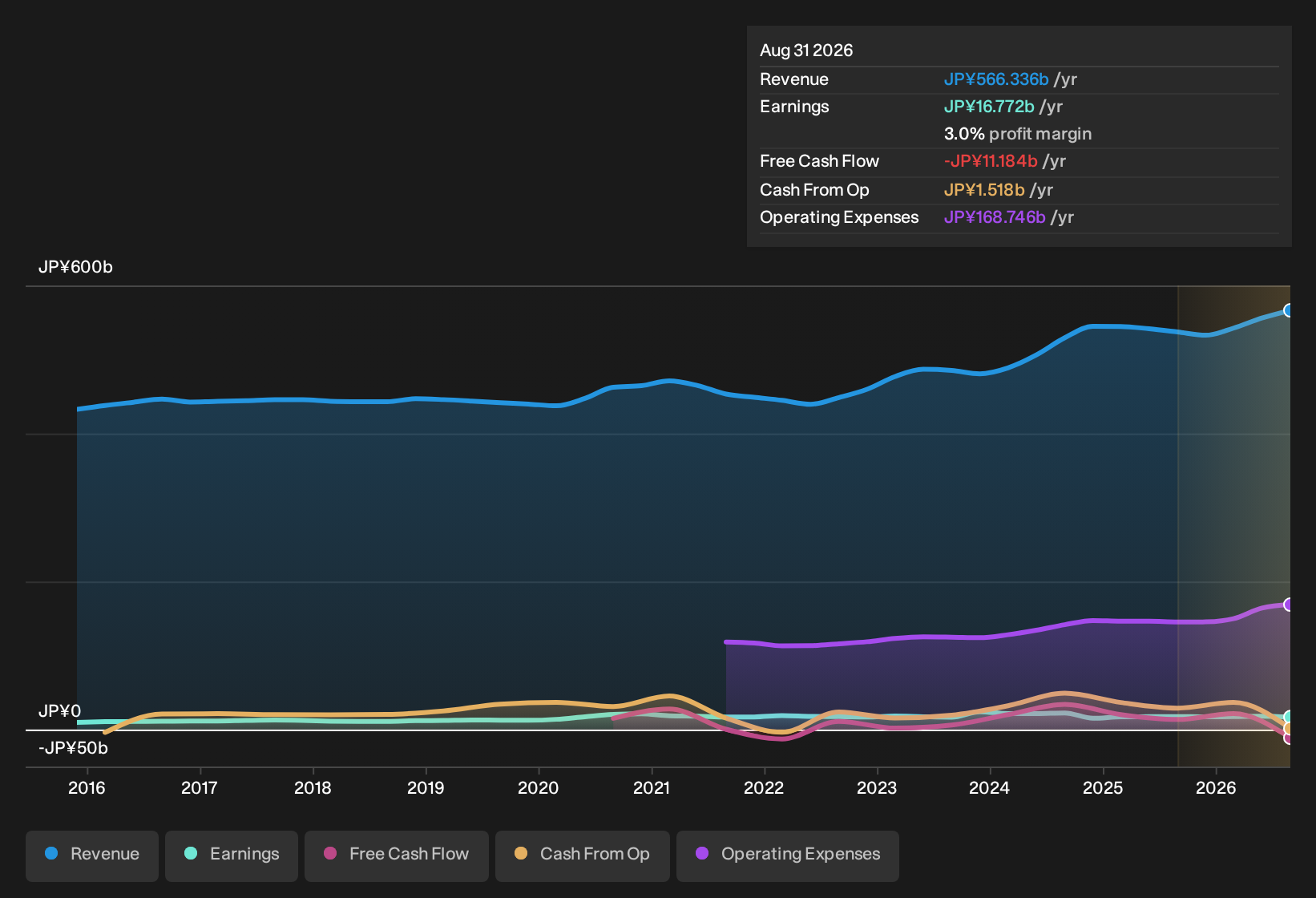Click the Cash From Op value JP¥1.518b
Image resolution: width=1316 pixels, height=898 pixels.
(984, 190)
